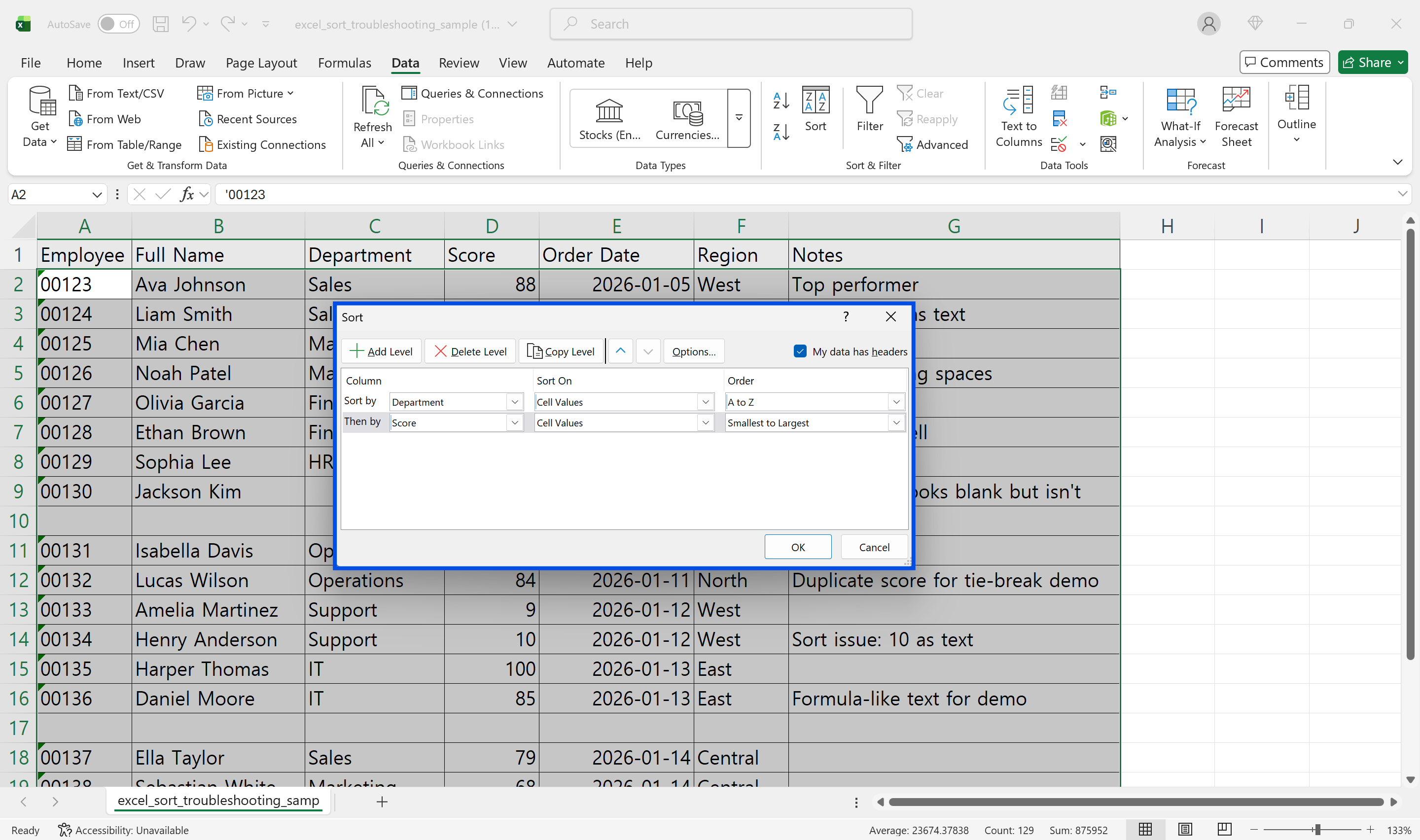Open the Review ribbon tab
The image size is (1420, 840).
point(459,63)
